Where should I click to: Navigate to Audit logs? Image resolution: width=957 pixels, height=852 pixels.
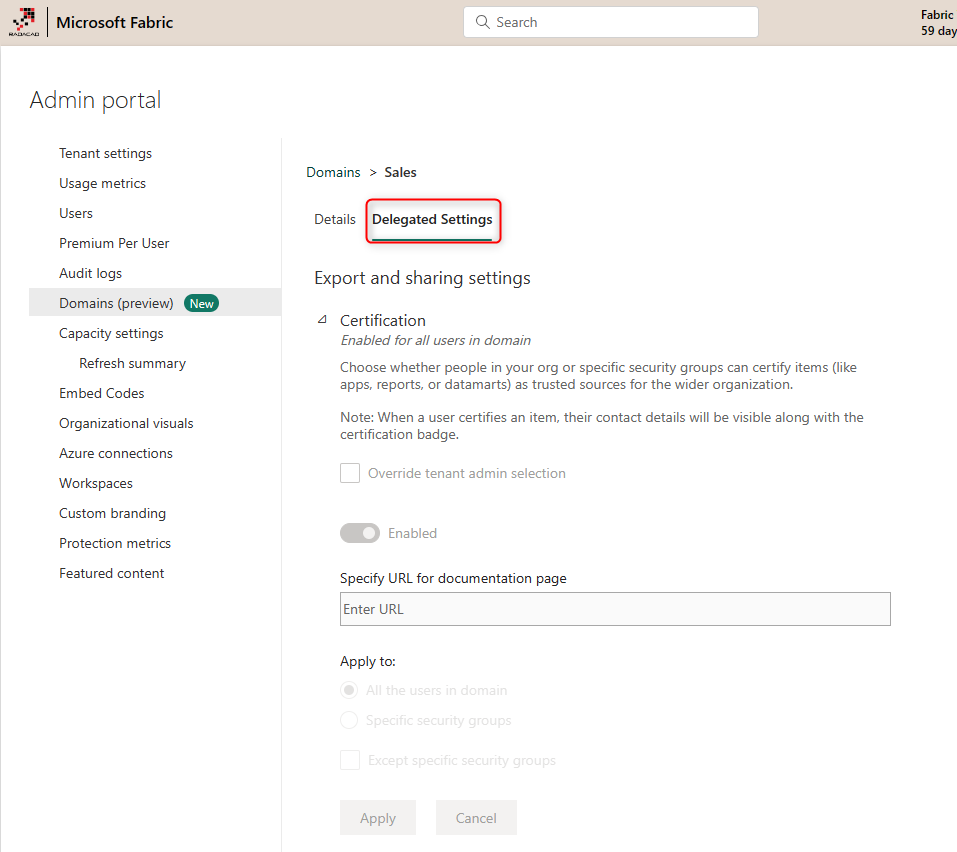point(90,273)
